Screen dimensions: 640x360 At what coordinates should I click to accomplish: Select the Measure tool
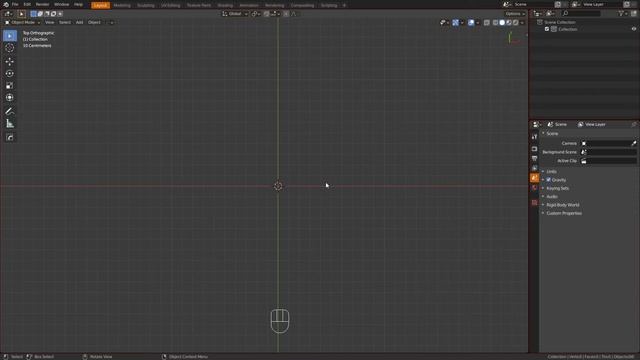(10, 123)
